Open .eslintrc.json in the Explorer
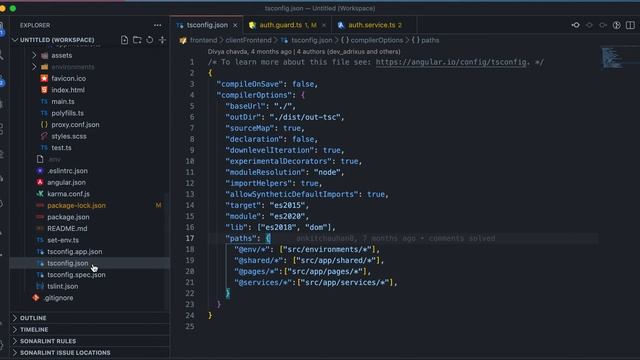This screenshot has height=360, width=640. [x=67, y=171]
